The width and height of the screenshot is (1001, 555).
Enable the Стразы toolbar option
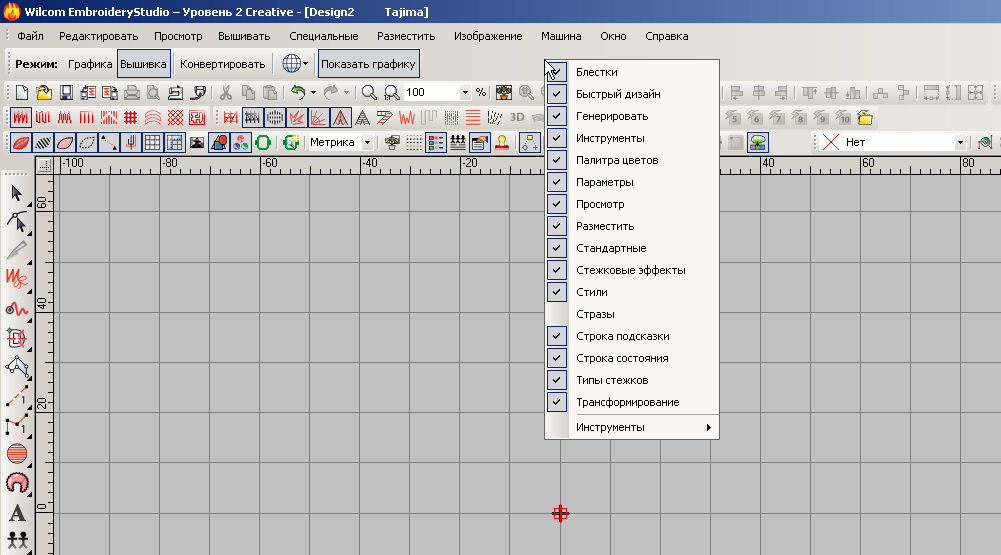click(x=595, y=314)
